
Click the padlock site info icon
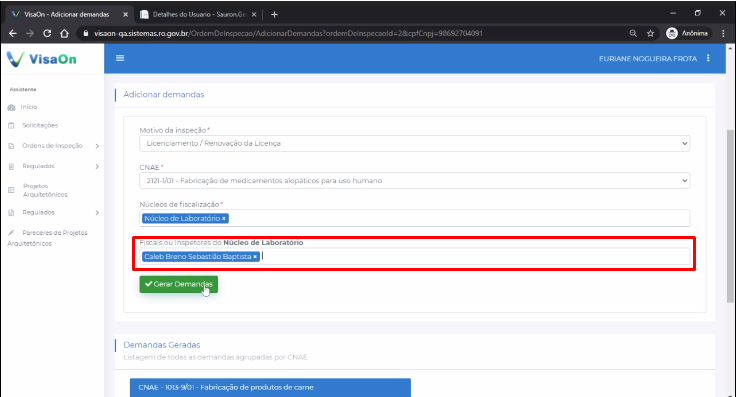tap(85, 33)
